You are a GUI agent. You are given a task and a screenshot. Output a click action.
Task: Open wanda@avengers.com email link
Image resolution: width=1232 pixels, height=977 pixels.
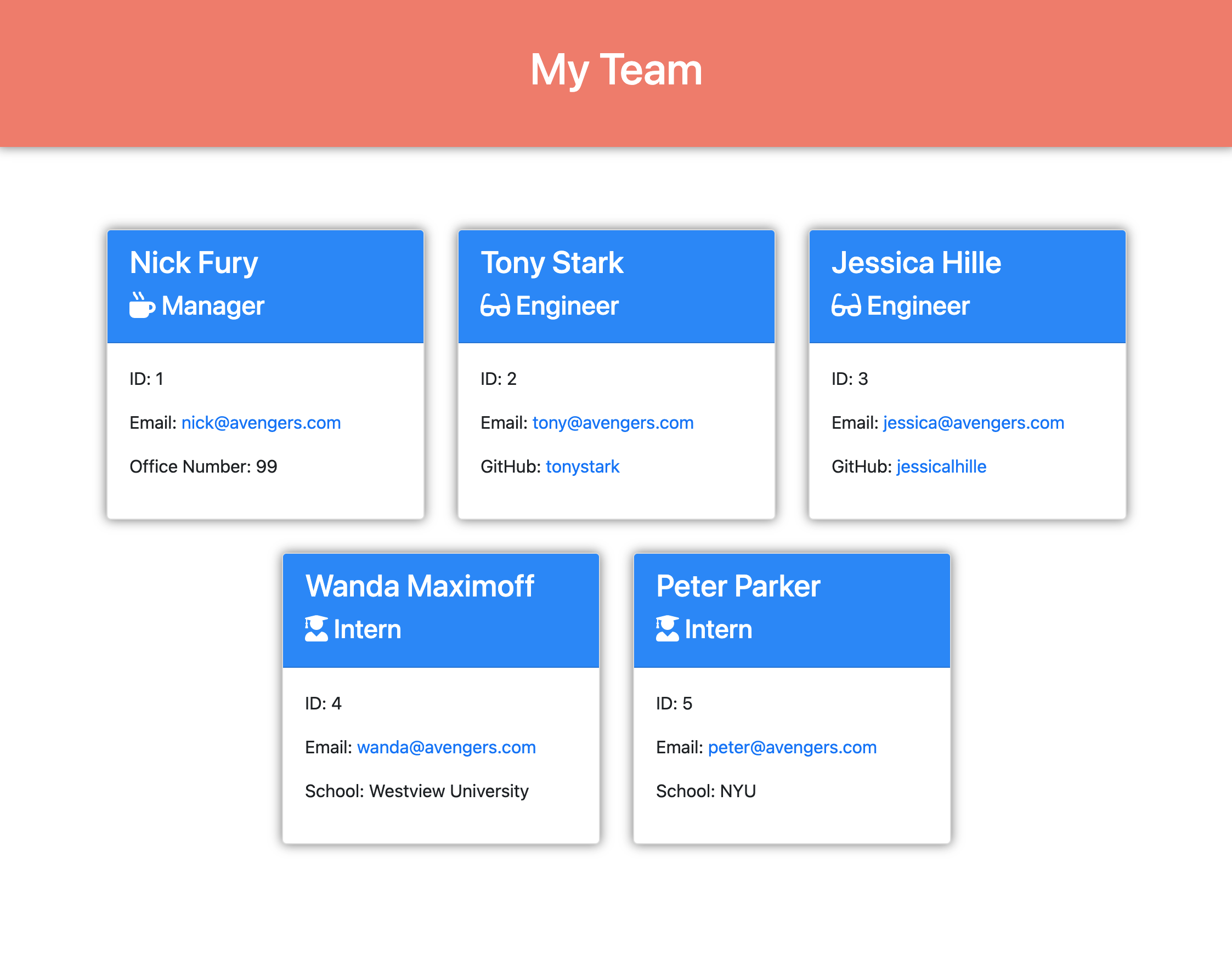[x=447, y=747]
